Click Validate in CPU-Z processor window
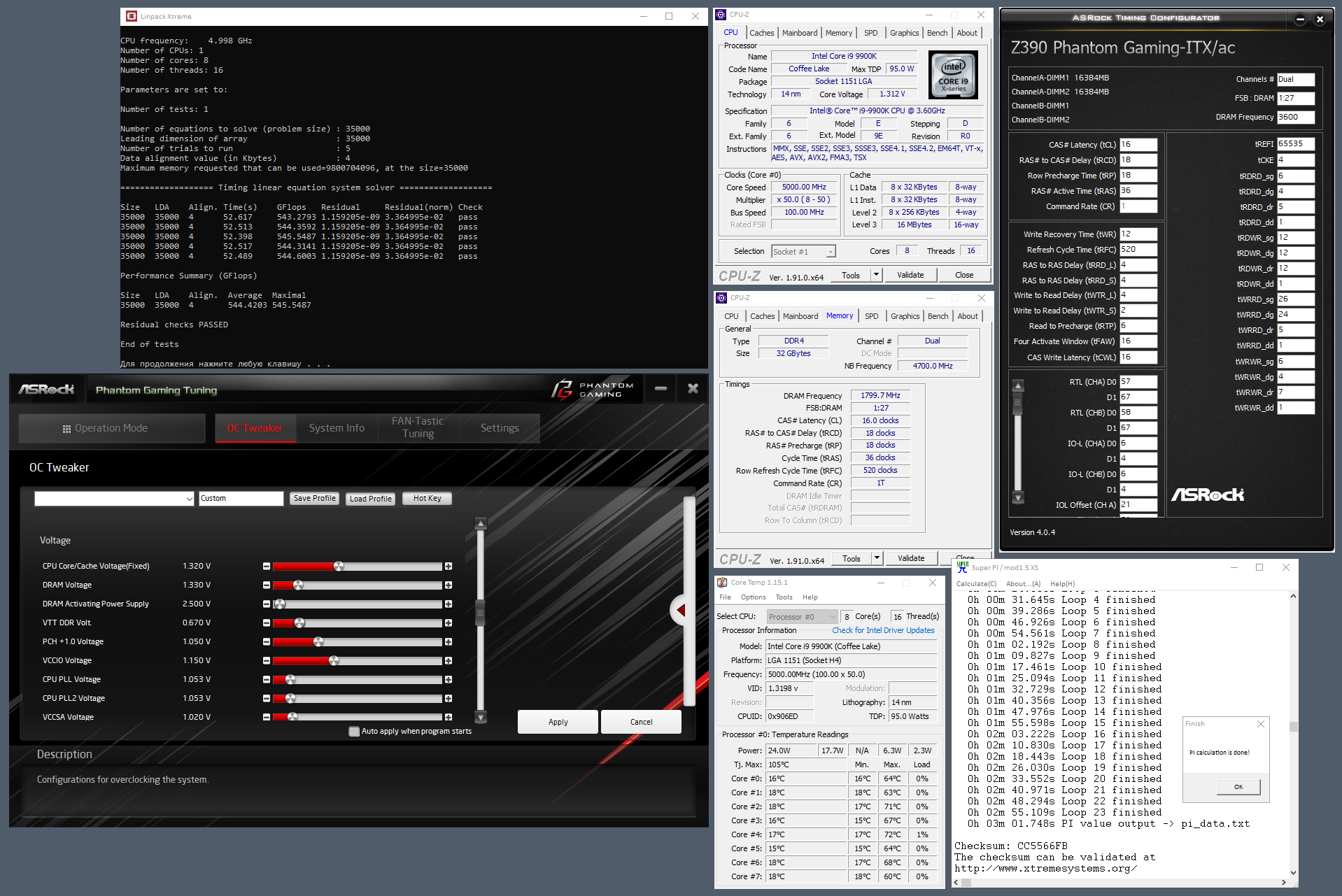 tap(910, 275)
